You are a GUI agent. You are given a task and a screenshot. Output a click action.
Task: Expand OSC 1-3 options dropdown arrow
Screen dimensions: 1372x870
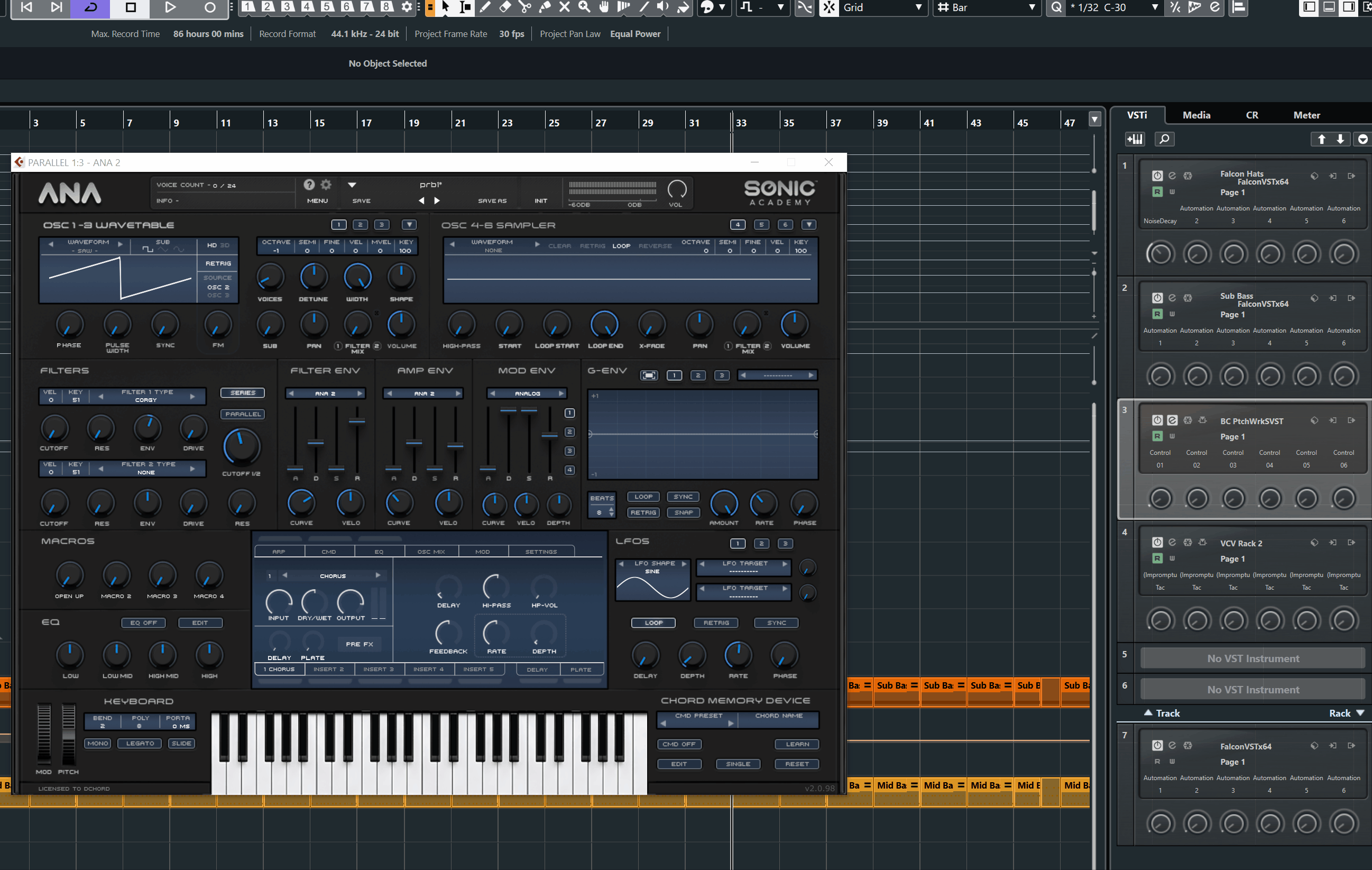point(409,225)
